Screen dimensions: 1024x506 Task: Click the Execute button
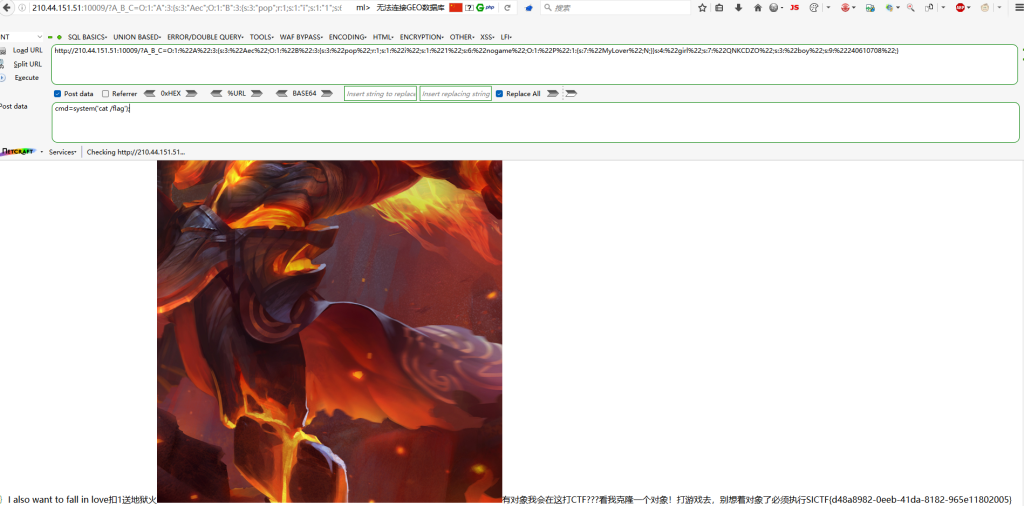click(26, 77)
